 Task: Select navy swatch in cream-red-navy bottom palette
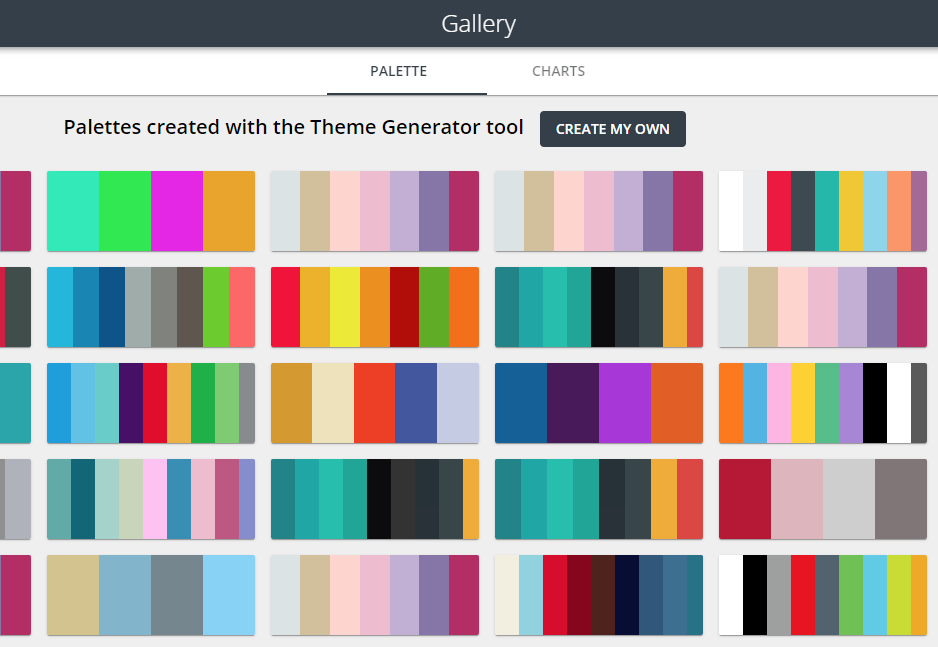coord(626,594)
